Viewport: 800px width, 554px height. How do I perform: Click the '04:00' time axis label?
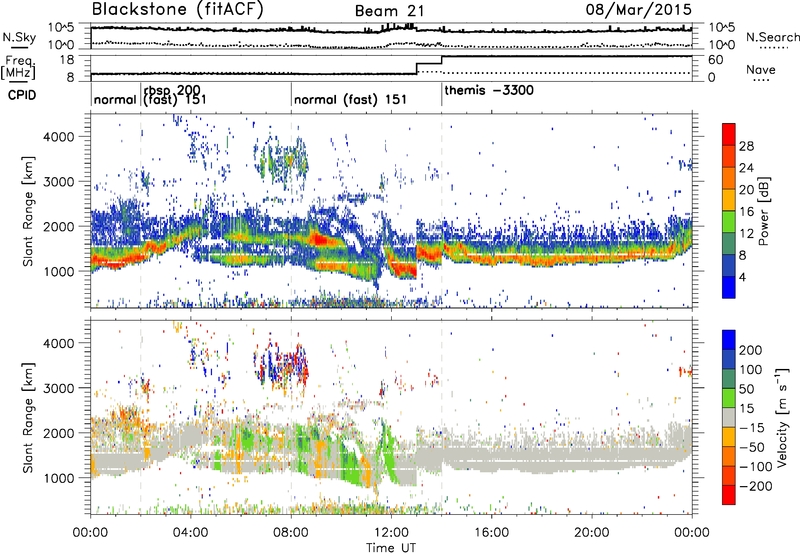tap(191, 532)
